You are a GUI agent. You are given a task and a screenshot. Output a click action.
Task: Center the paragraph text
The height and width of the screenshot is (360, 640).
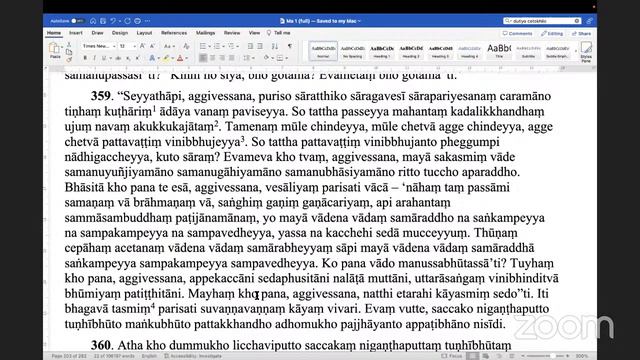point(212,58)
